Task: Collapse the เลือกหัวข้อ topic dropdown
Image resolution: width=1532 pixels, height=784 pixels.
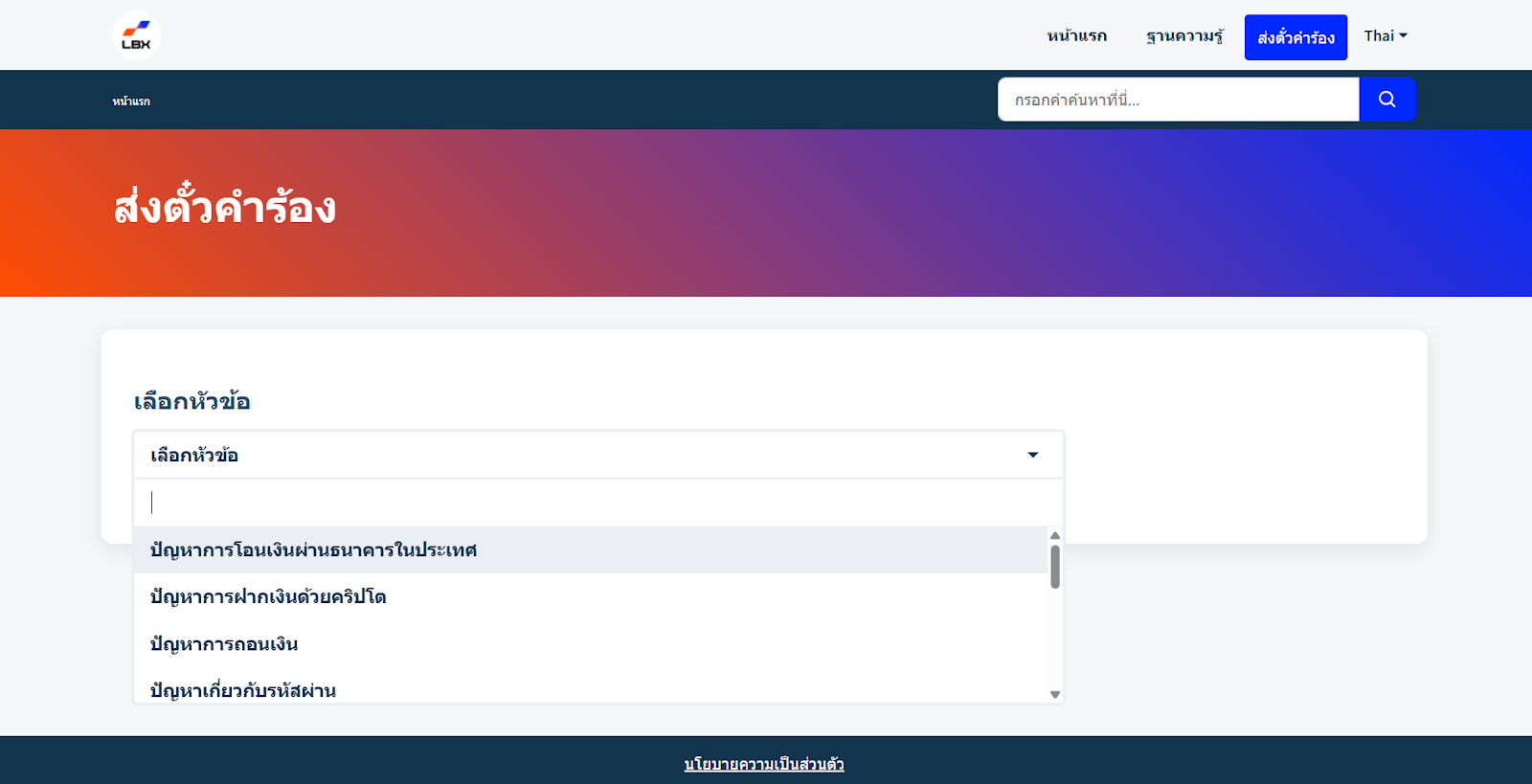Action: (x=598, y=455)
